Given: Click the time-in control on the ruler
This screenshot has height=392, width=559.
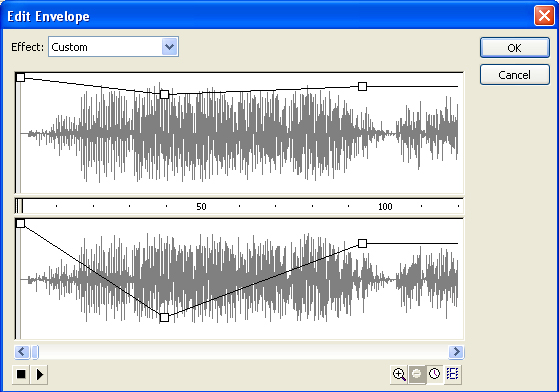Looking at the screenshot, I should [x=20, y=206].
